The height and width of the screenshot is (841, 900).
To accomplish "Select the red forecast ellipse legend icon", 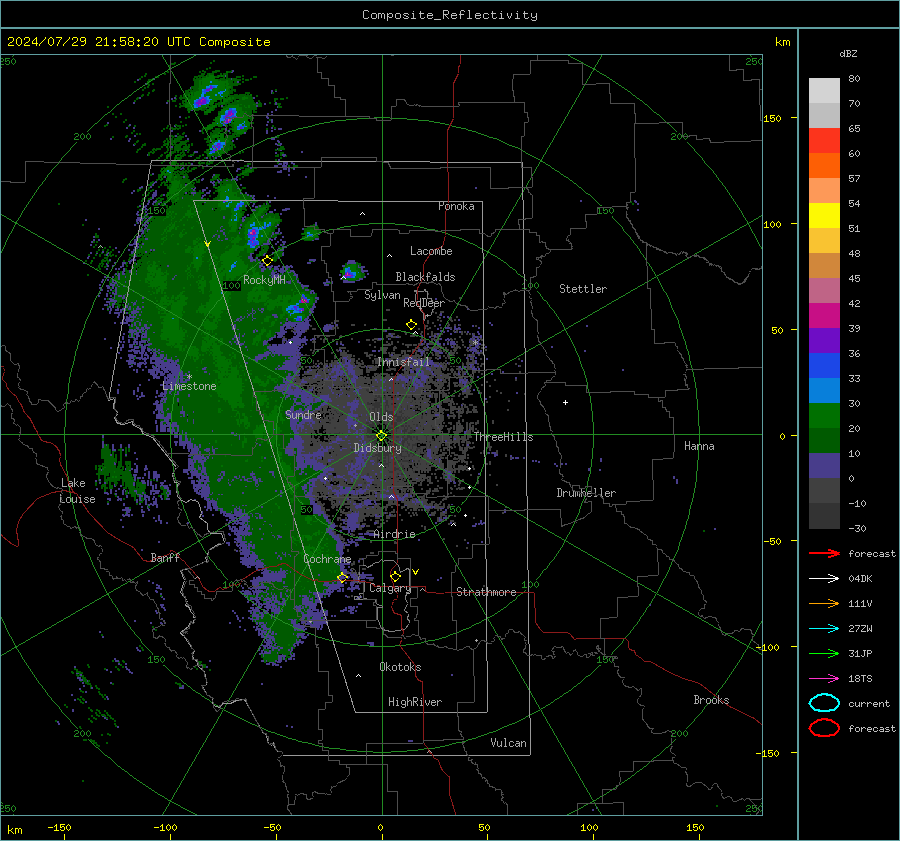I will point(824,728).
